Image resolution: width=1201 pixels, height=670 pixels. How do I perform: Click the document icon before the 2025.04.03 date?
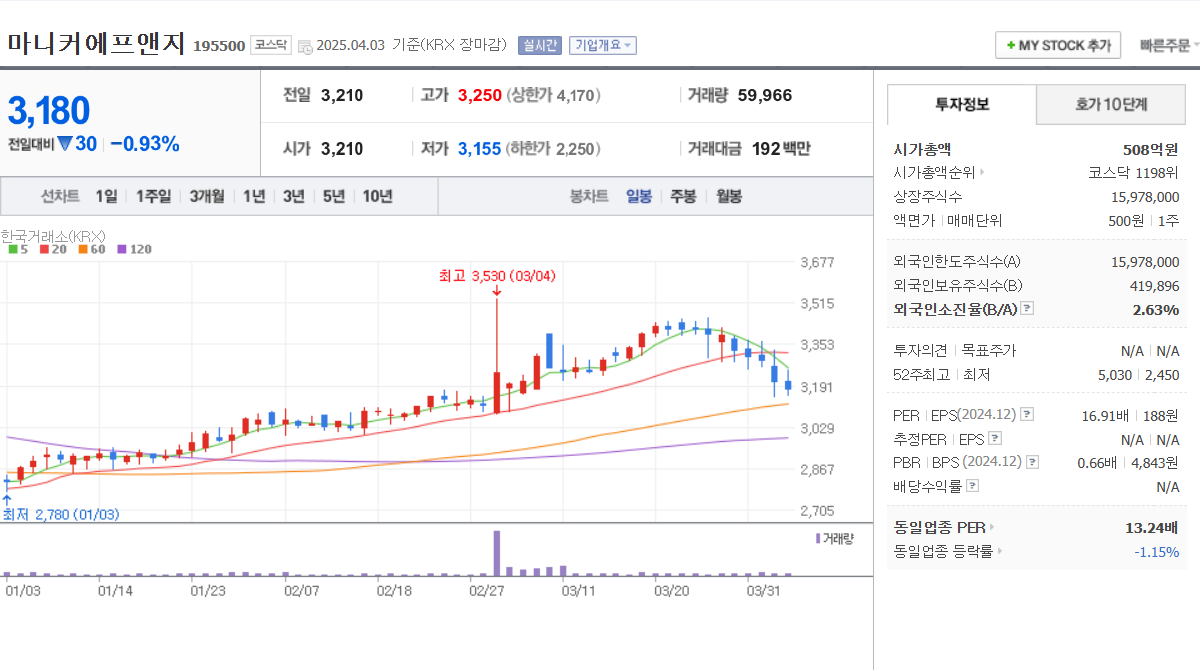tap(305, 46)
